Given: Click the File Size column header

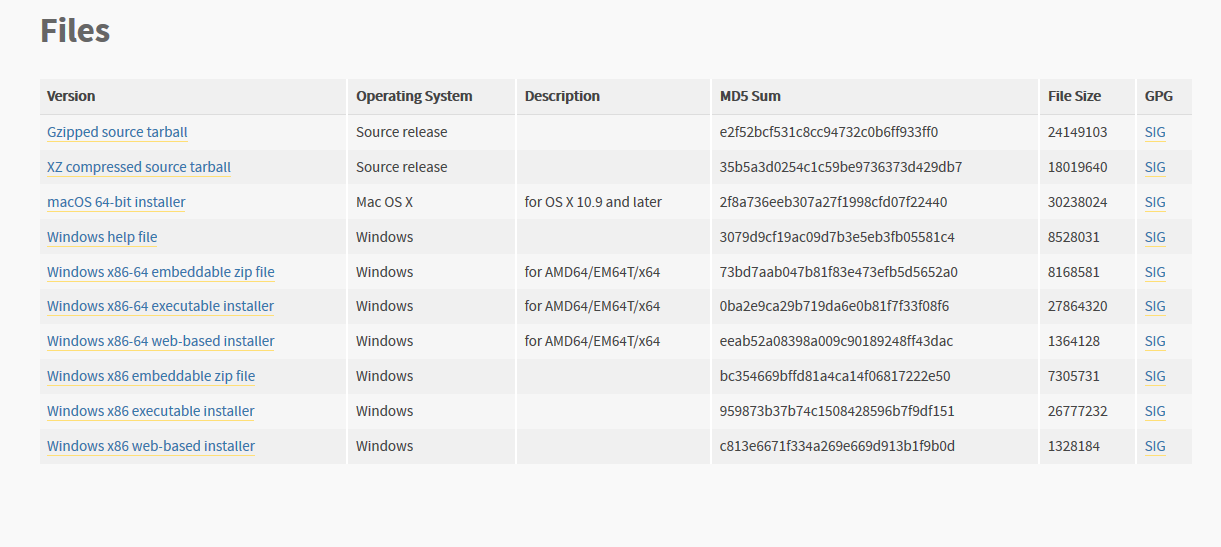Looking at the screenshot, I should click(x=1074, y=96).
